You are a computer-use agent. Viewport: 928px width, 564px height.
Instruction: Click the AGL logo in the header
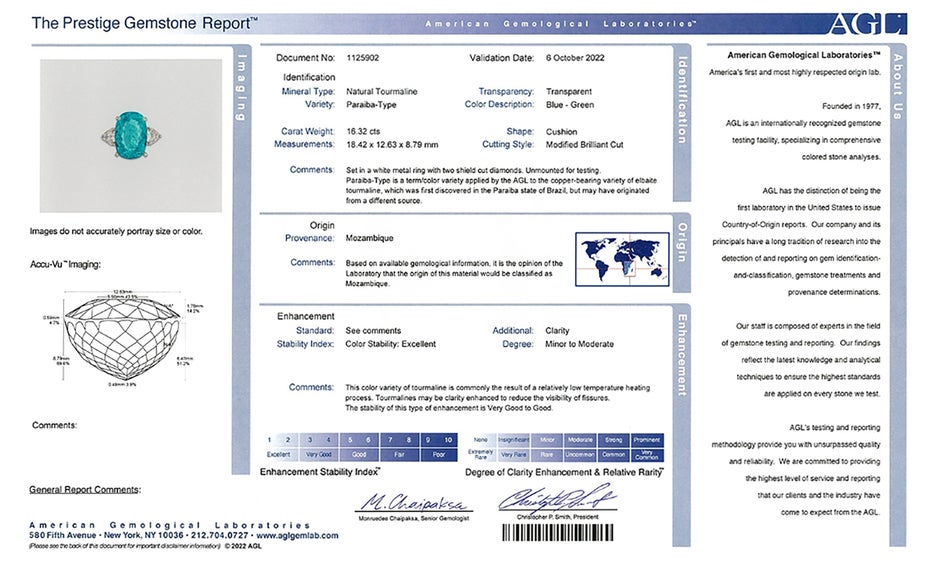866,23
